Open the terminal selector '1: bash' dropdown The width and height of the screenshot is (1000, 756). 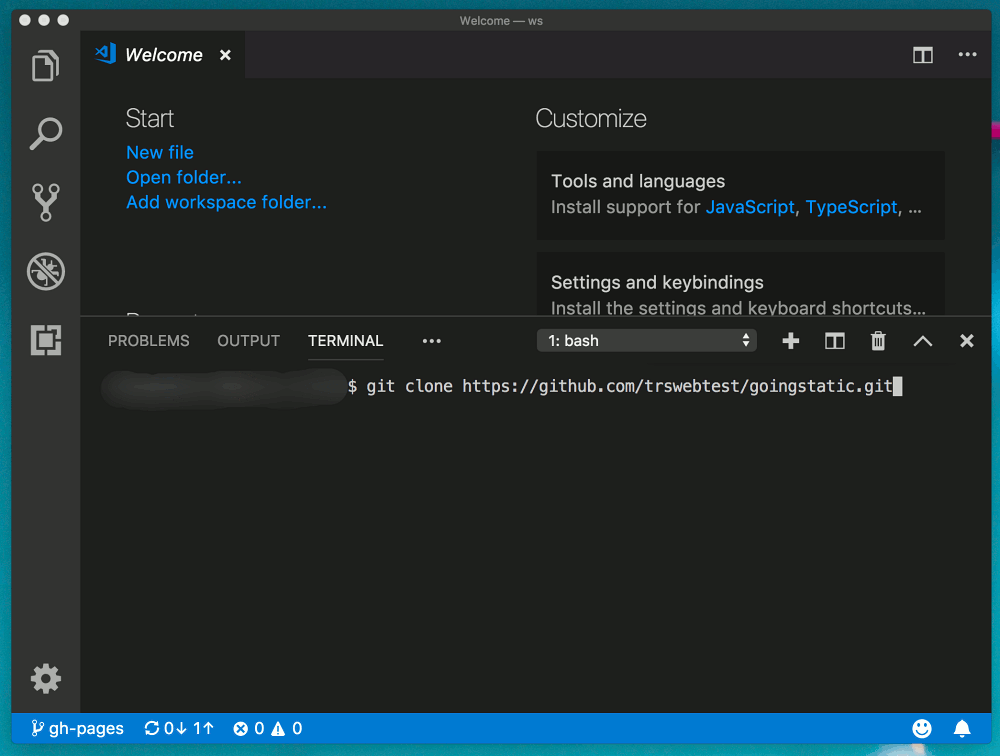[647, 341]
